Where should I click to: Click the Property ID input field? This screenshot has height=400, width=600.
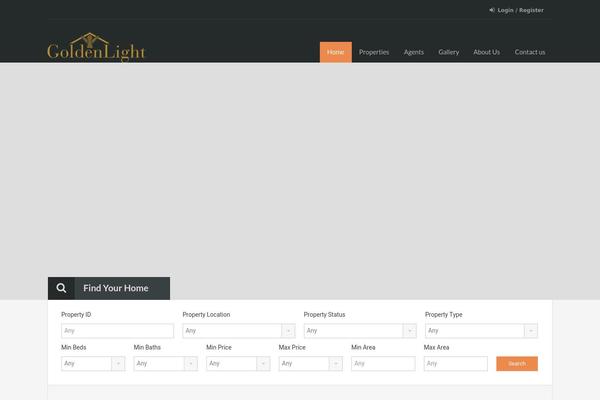point(117,331)
